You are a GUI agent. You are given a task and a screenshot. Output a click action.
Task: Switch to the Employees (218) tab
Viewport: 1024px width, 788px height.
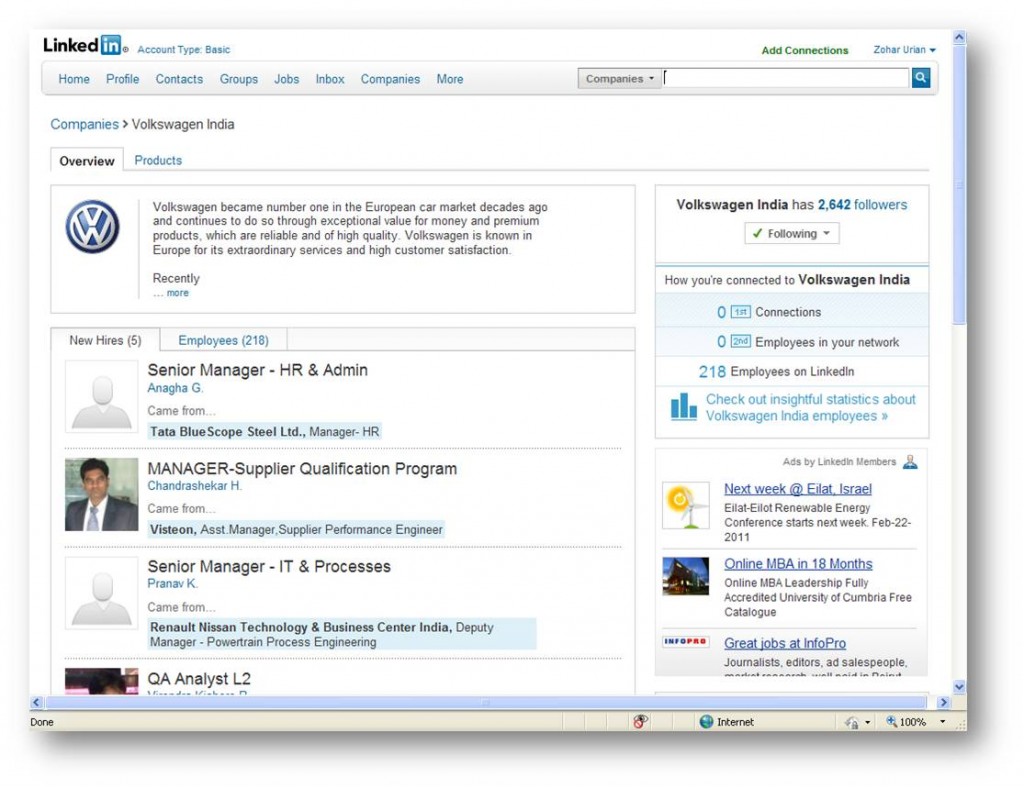(223, 340)
